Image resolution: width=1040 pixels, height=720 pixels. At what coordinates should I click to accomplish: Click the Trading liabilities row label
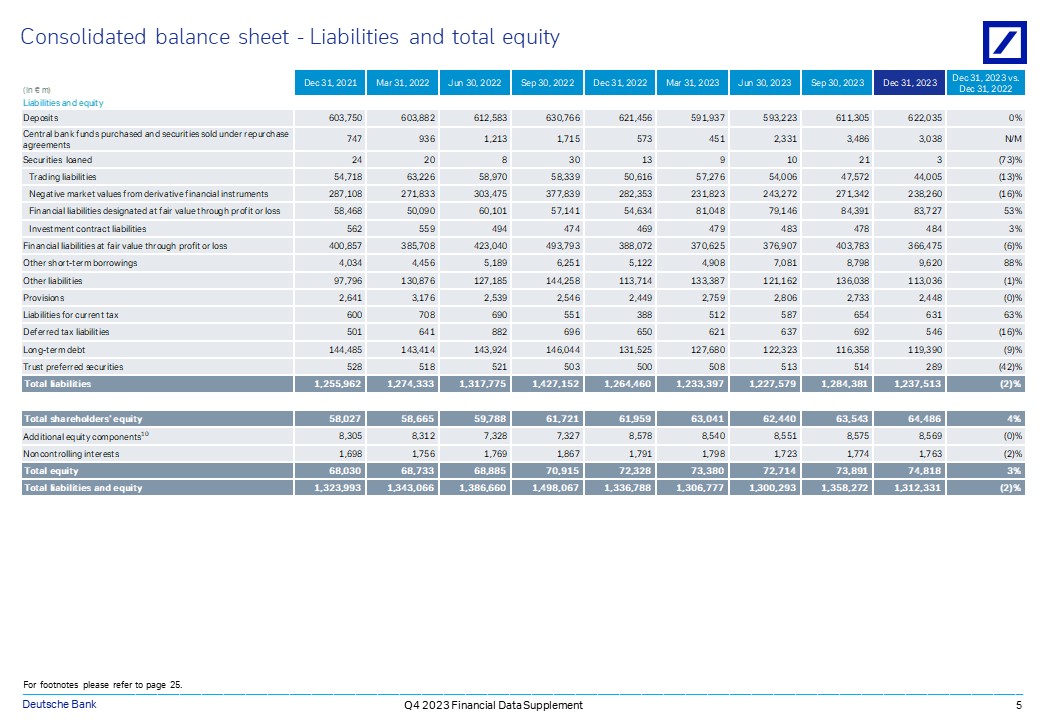pos(62,177)
